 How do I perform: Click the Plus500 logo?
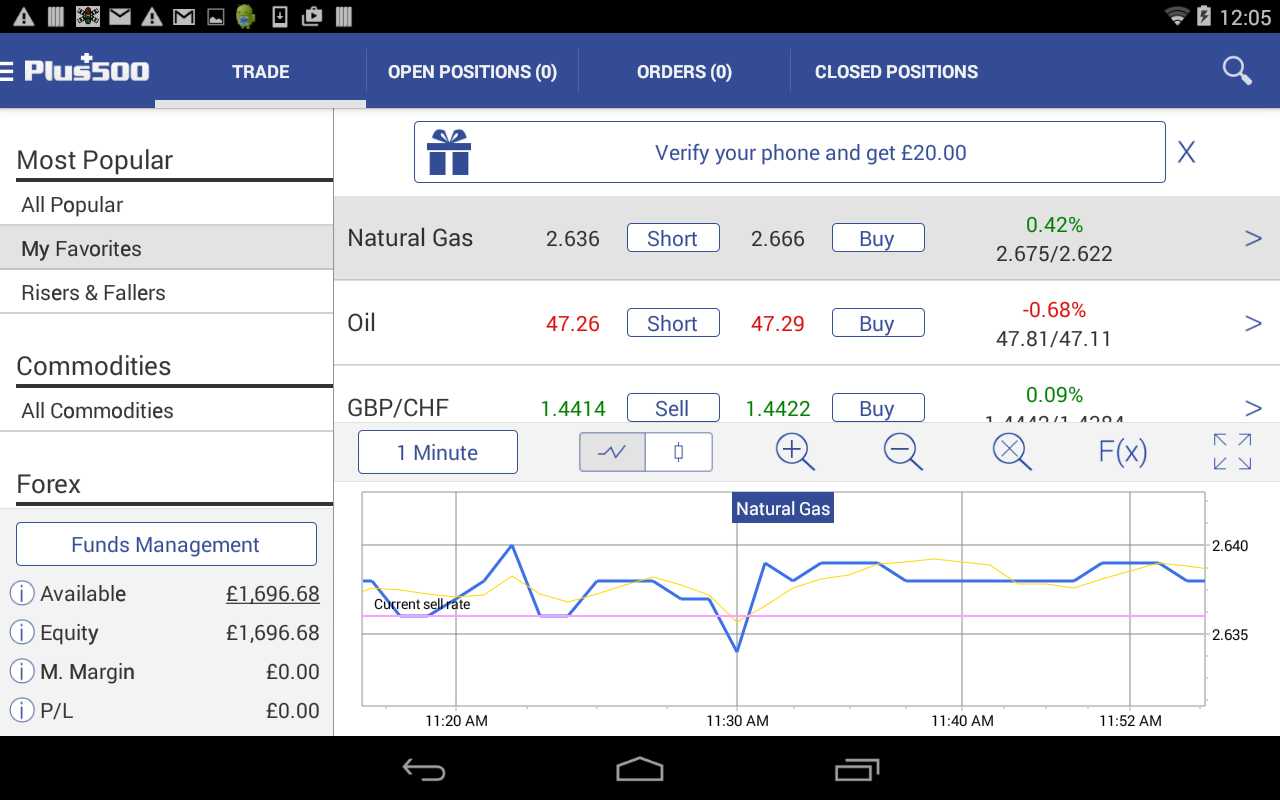tap(87, 70)
